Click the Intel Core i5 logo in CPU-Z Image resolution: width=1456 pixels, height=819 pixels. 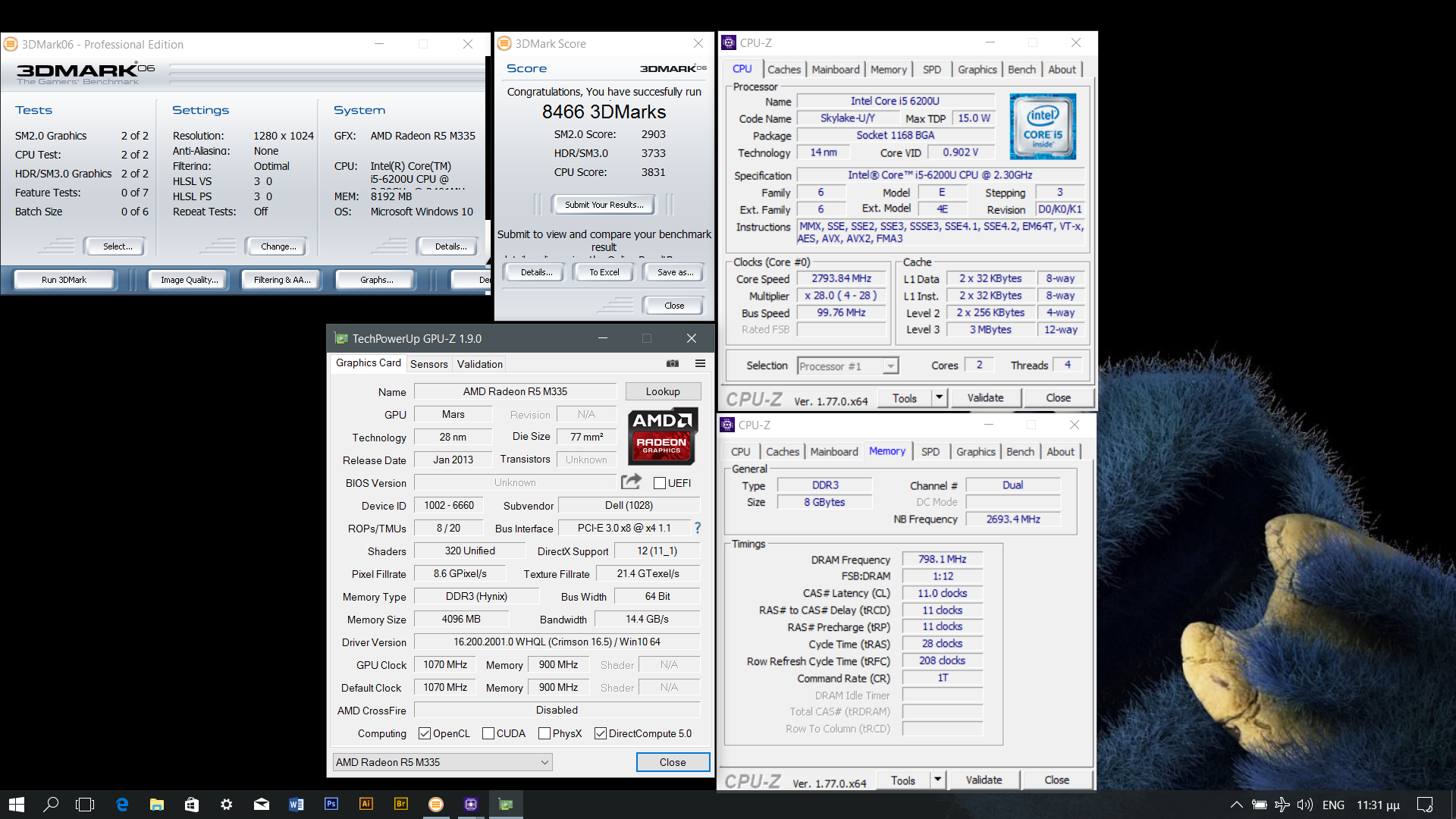tap(1043, 126)
